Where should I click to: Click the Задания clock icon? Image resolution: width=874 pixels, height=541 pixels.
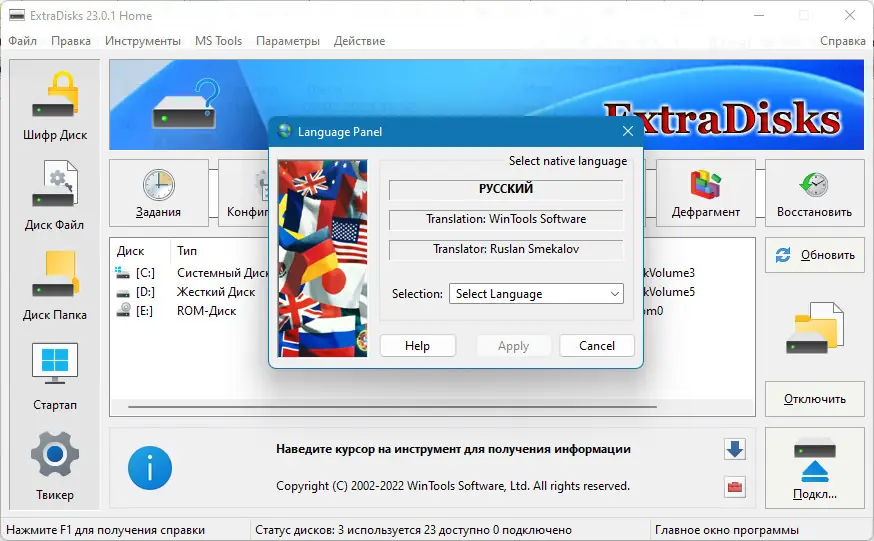(158, 185)
